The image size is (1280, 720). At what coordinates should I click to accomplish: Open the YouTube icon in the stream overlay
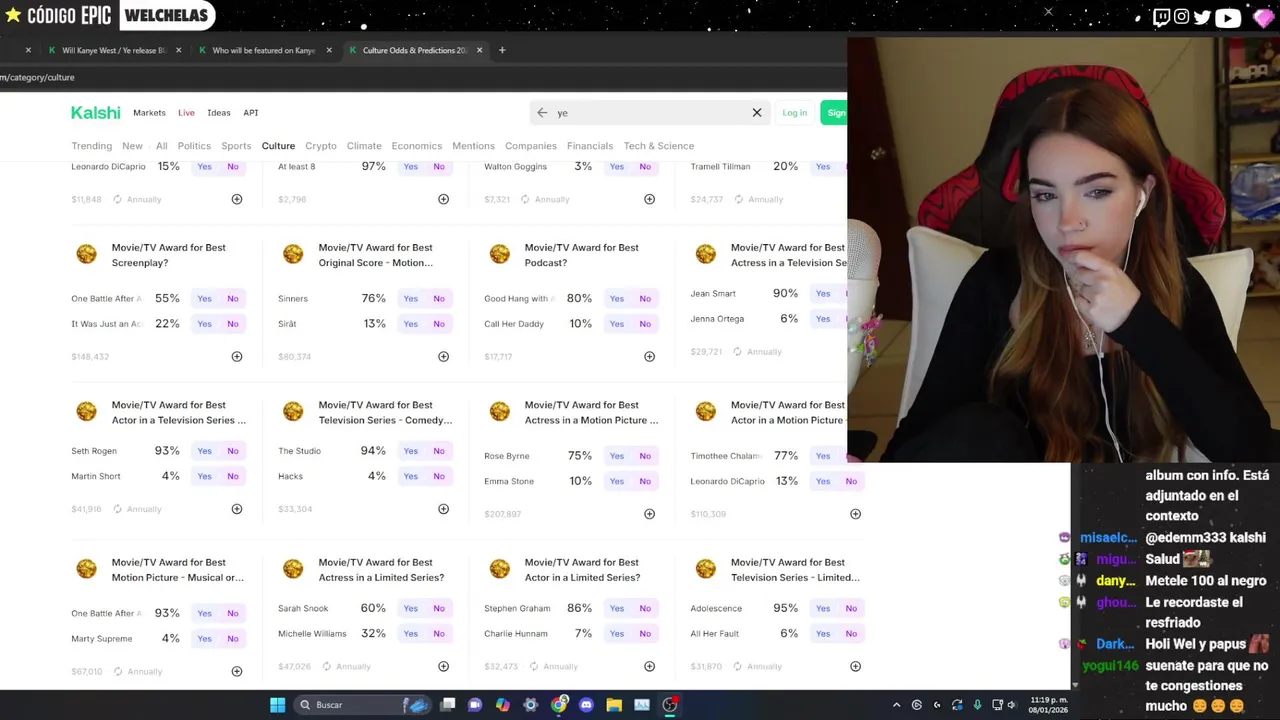[x=1228, y=17]
